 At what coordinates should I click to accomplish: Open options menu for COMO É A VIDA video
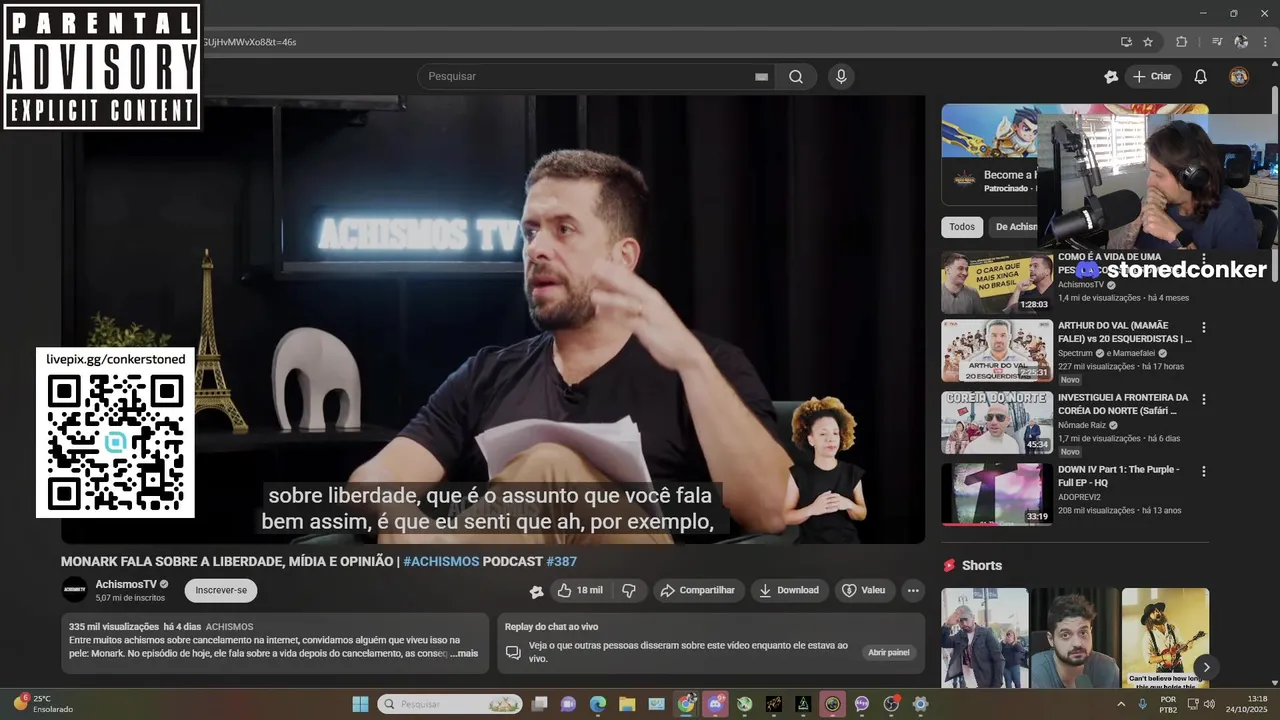[x=1204, y=258]
